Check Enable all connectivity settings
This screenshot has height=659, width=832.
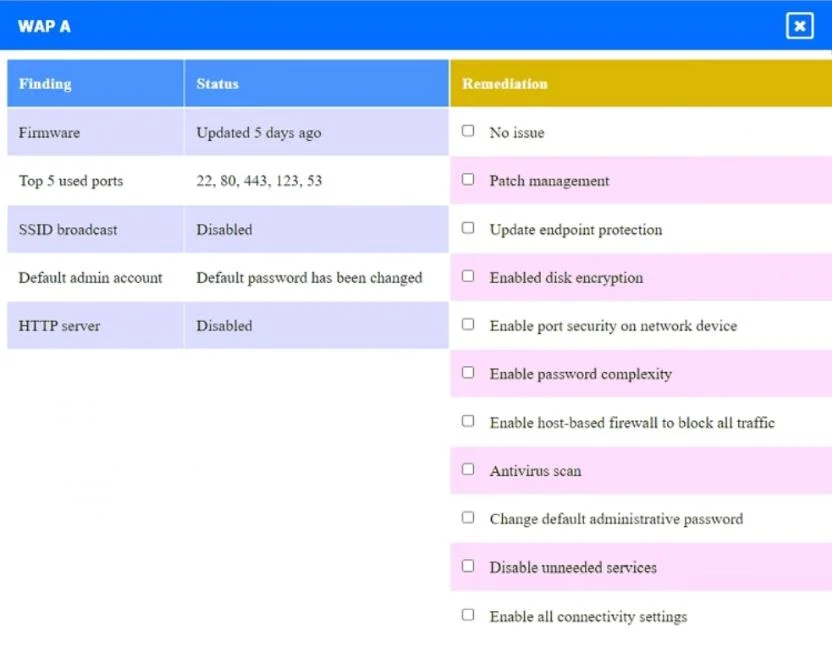(x=467, y=615)
